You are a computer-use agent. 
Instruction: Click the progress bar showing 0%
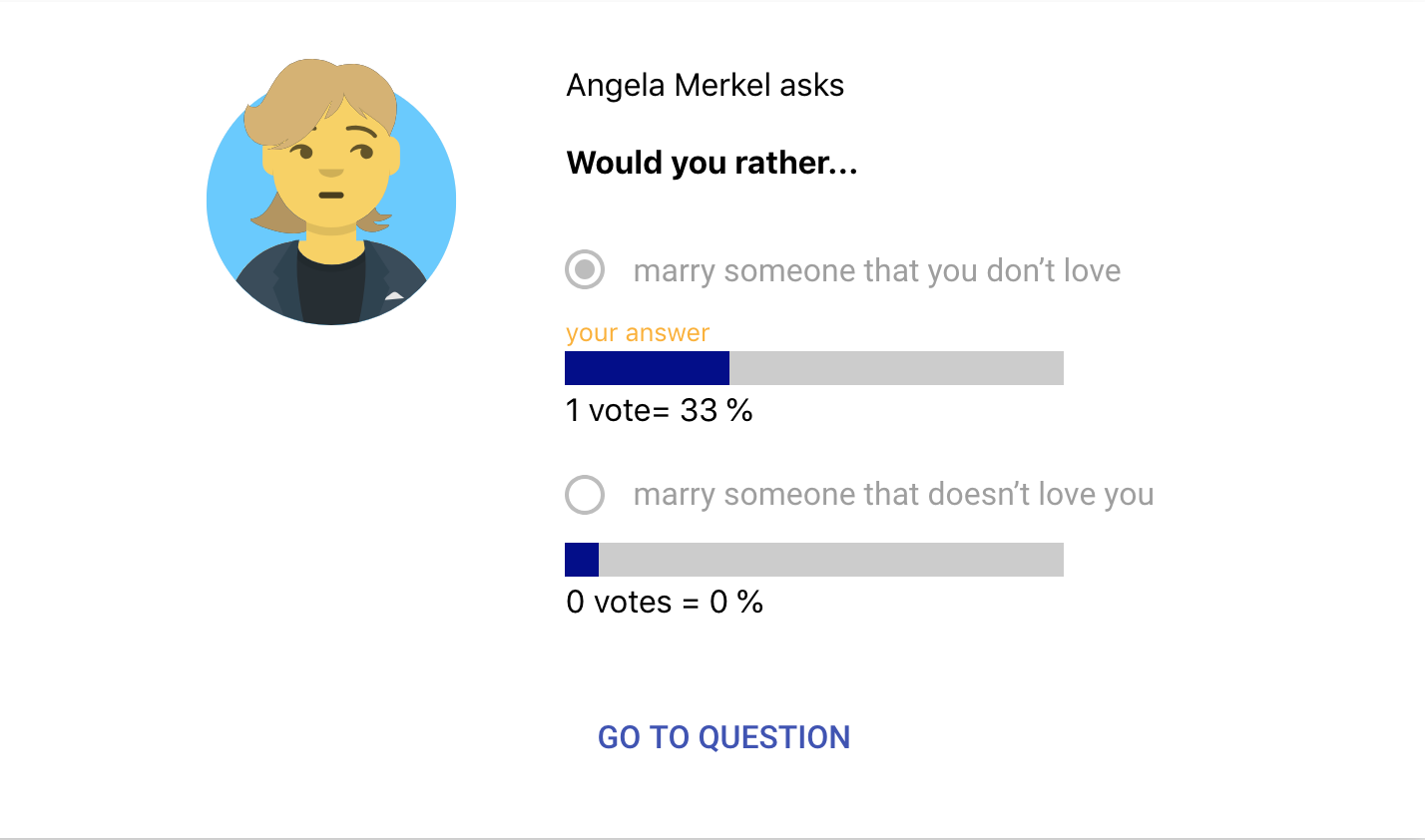pos(814,560)
